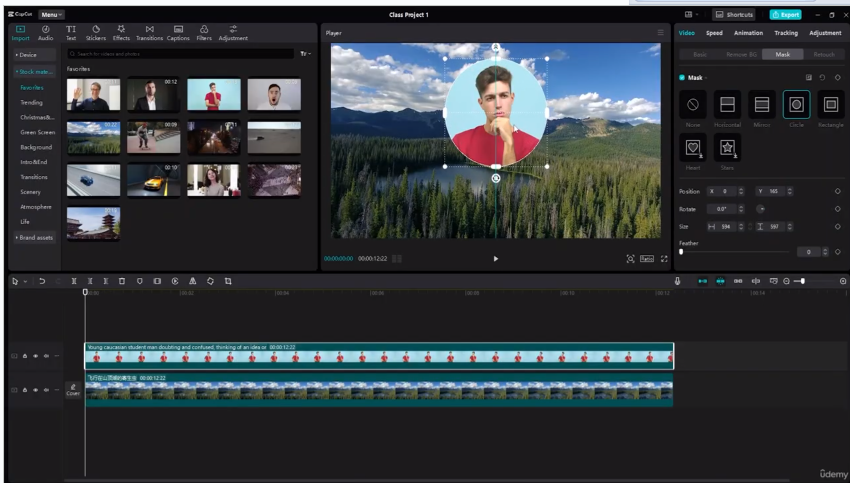The height and width of the screenshot is (483, 850).
Task: Select the Stars mask shape
Action: pyautogui.click(x=727, y=148)
